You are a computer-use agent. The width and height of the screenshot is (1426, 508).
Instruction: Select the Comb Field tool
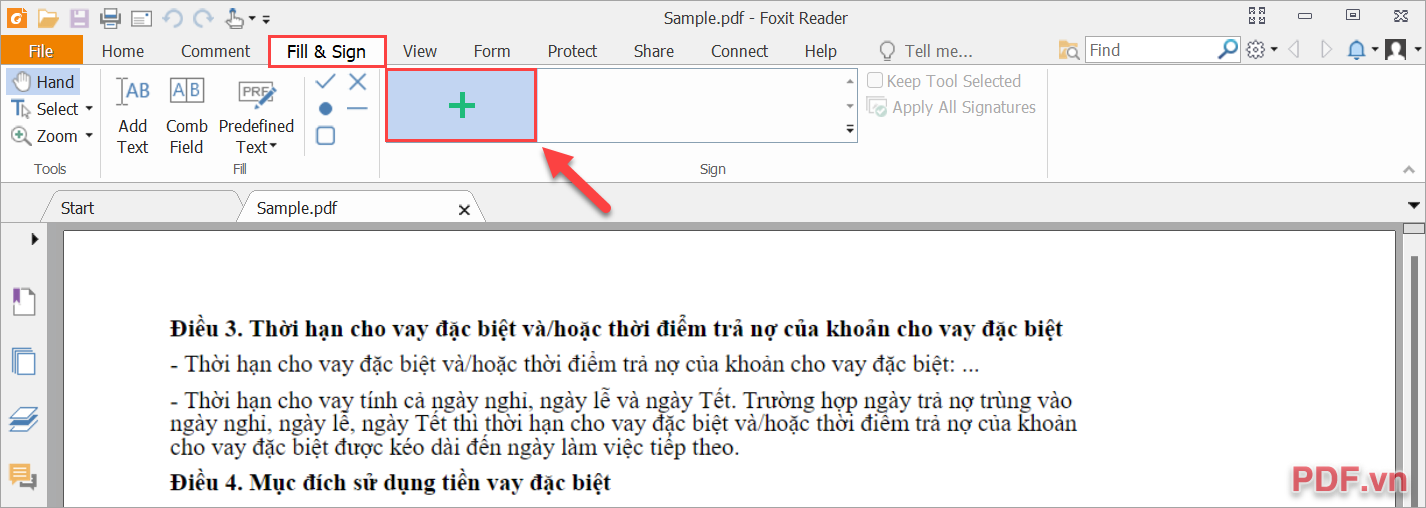point(187,116)
